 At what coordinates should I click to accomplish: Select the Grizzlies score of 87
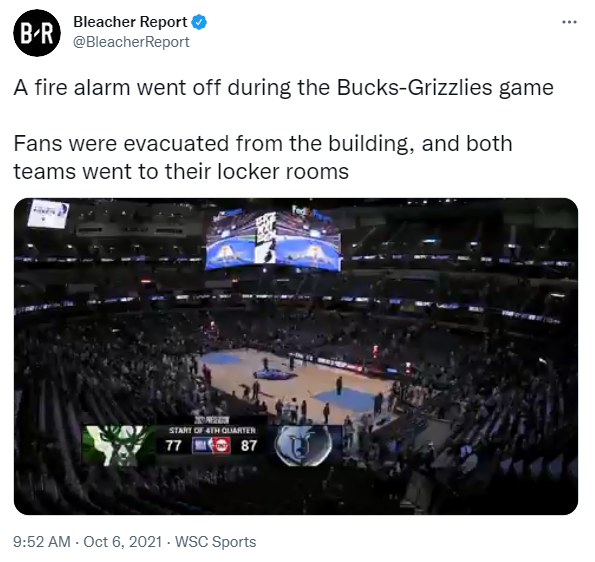click(x=249, y=445)
